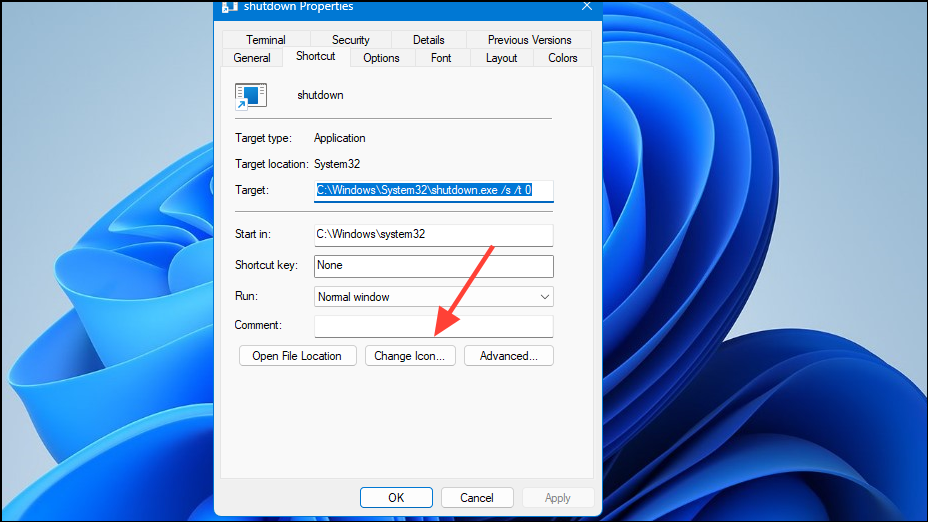Click the Target location value System32
This screenshot has width=928, height=522.
coord(337,164)
